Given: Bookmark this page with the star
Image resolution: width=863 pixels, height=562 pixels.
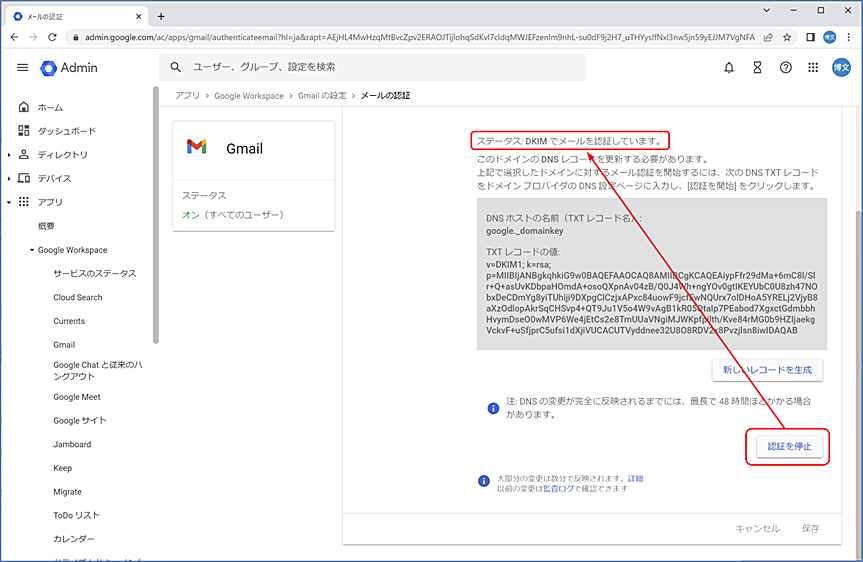Looking at the screenshot, I should tap(787, 37).
